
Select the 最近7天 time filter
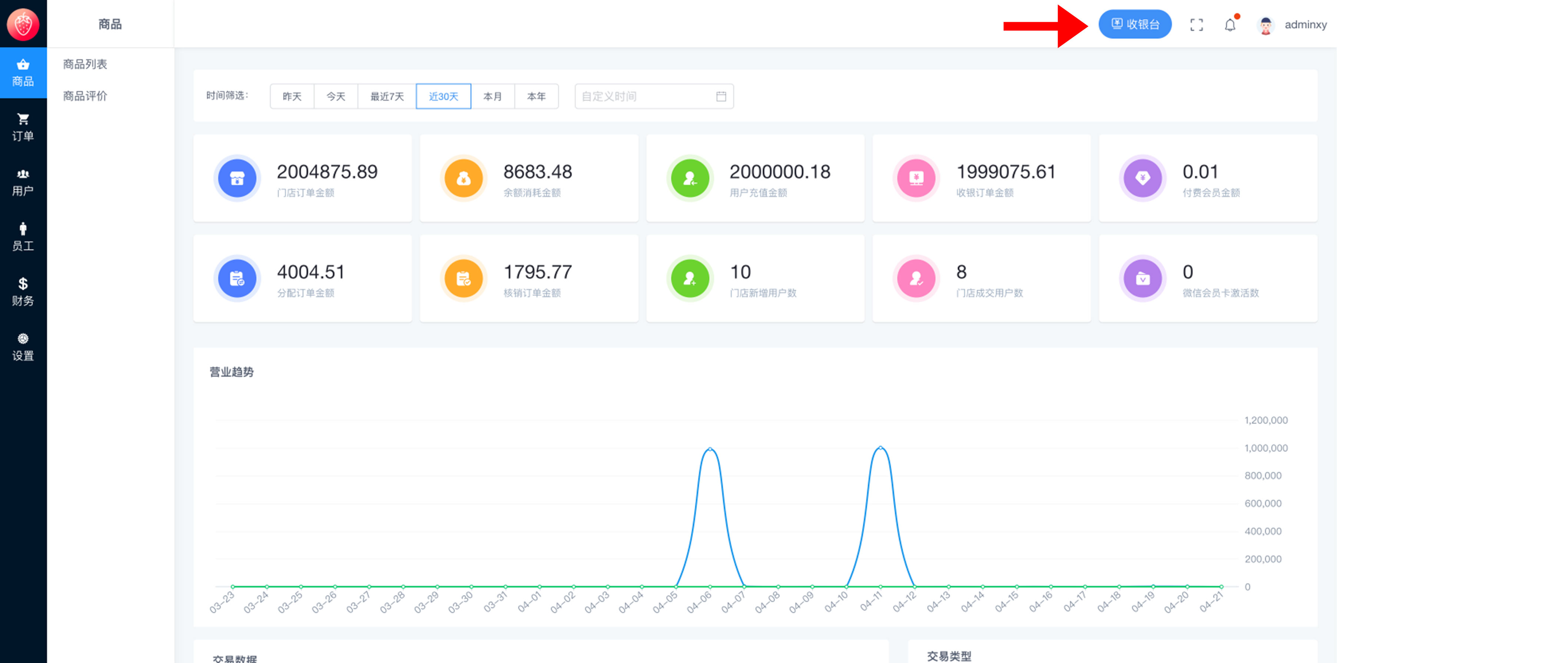pos(387,96)
